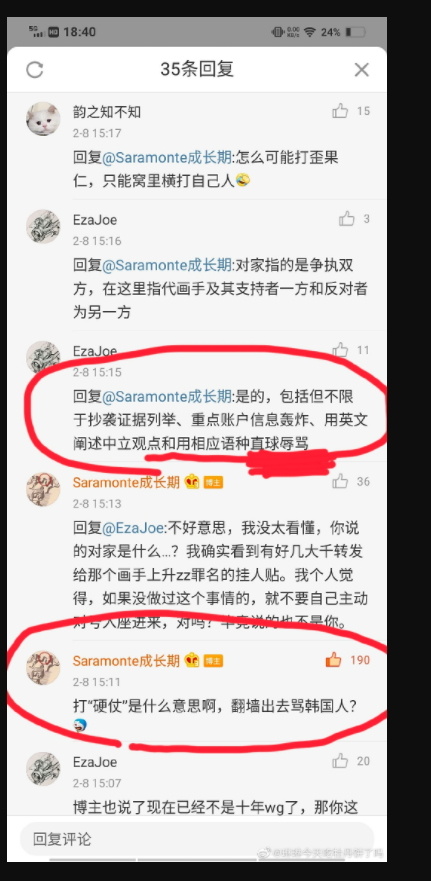Tap the @EzaJoe mention in Saramonte's reply

click(x=134, y=528)
